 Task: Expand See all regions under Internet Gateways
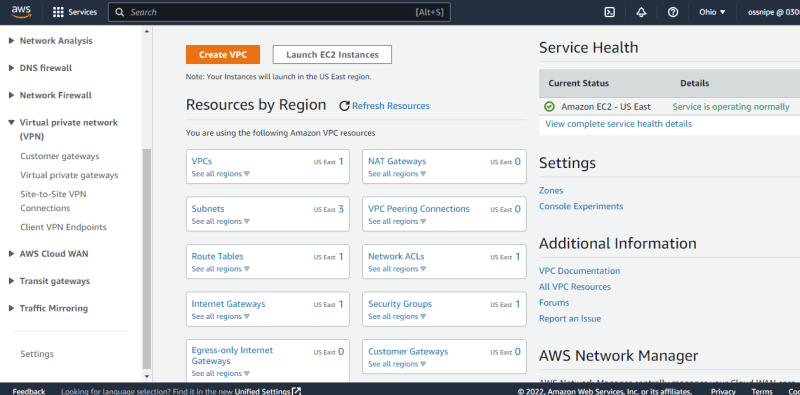point(220,316)
